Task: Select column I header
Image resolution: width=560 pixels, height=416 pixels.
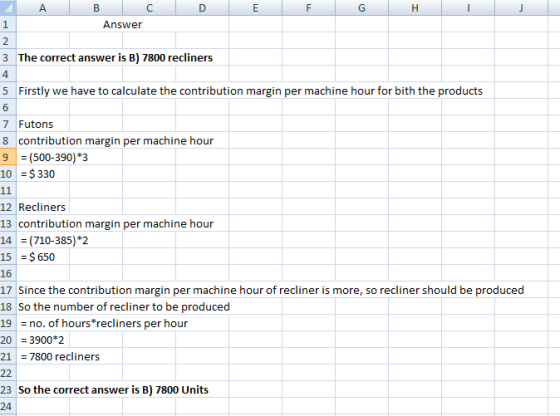Action: pyautogui.click(x=468, y=7)
